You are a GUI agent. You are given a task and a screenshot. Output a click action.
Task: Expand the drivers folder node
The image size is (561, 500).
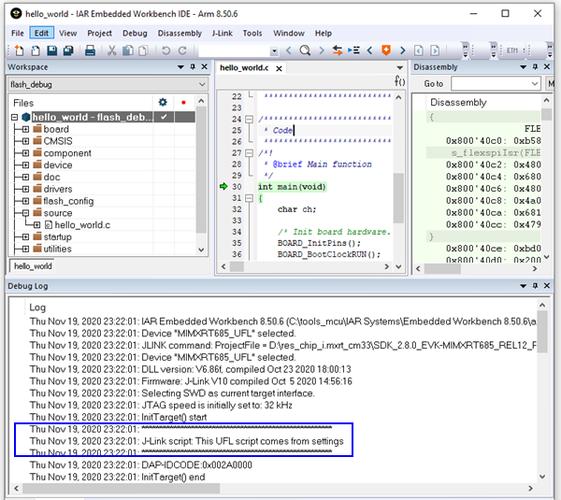(x=25, y=189)
